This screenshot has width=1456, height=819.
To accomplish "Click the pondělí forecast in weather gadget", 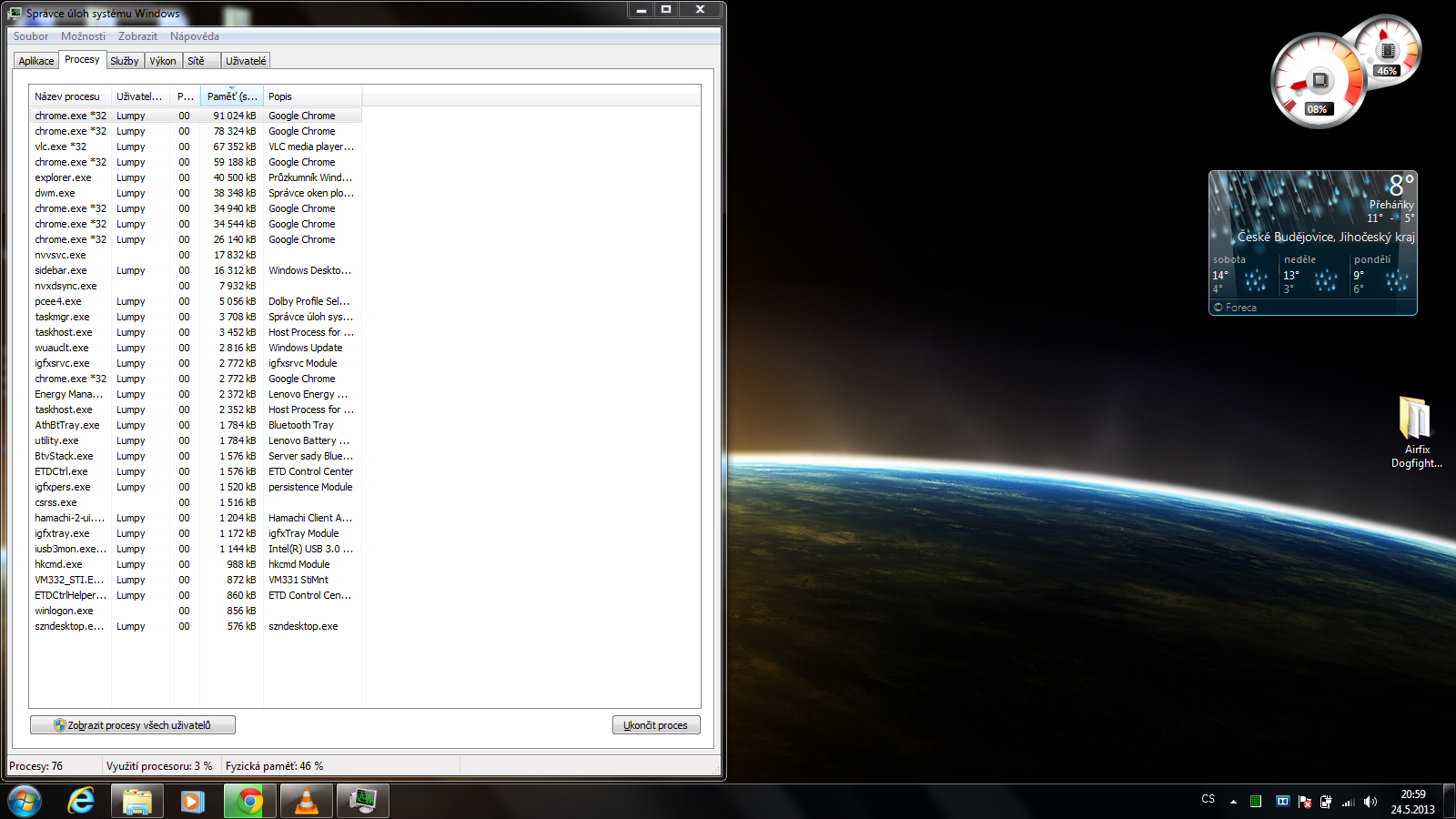I will [1382, 274].
